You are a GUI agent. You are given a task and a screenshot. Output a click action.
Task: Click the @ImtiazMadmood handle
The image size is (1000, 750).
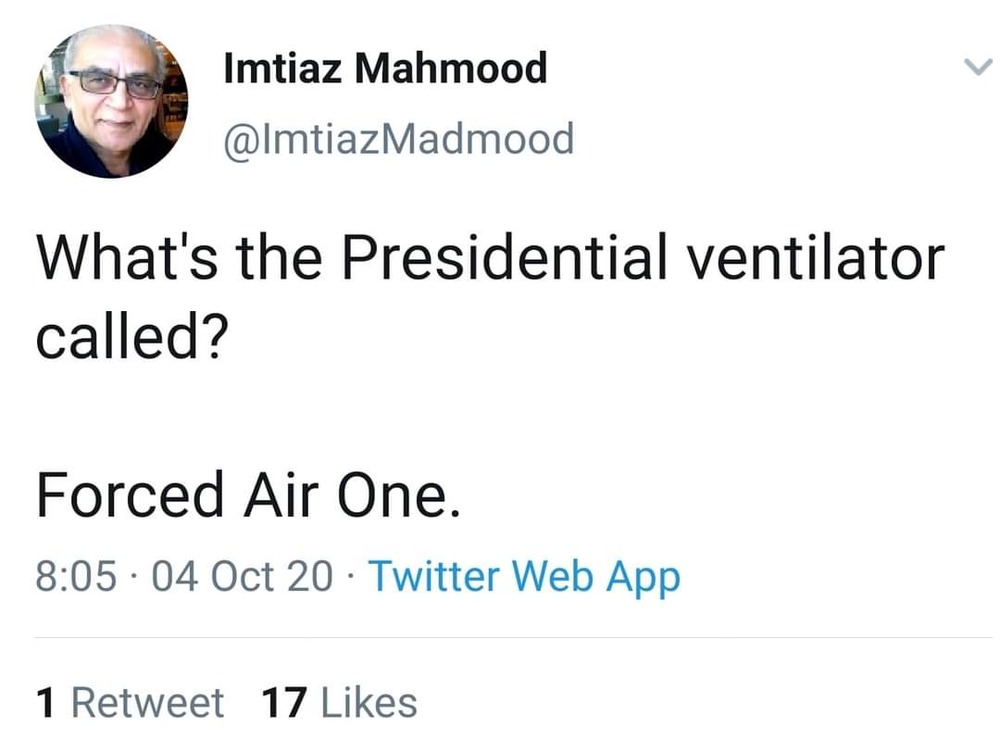[x=399, y=139]
